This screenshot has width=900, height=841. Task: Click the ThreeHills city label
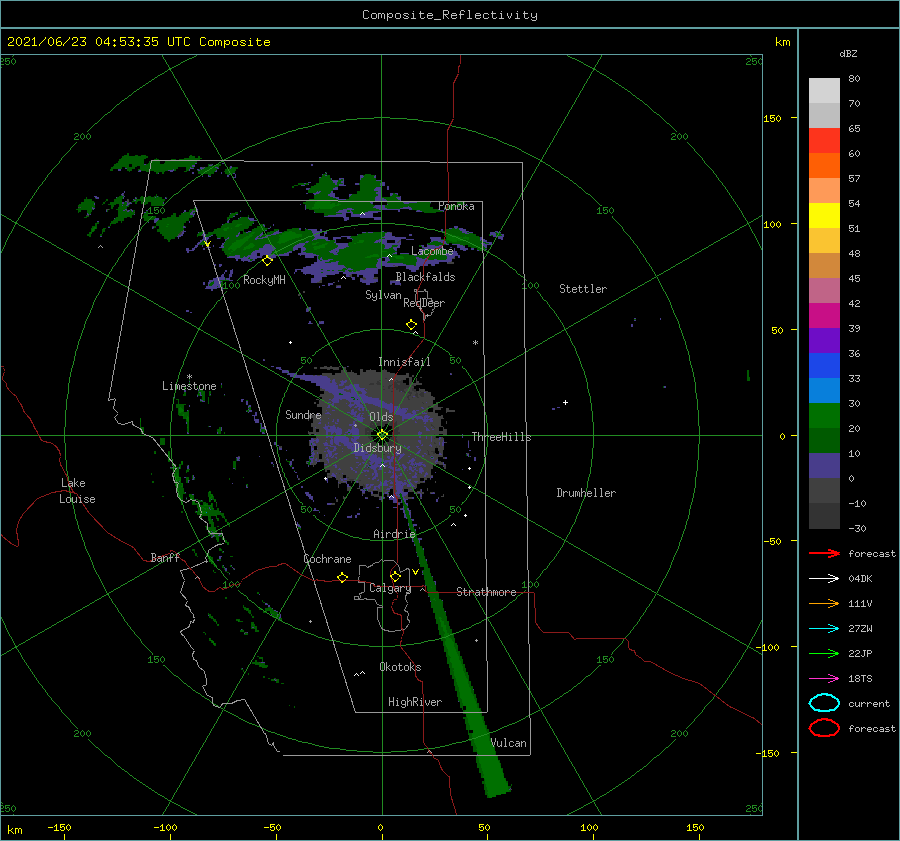pos(501,437)
